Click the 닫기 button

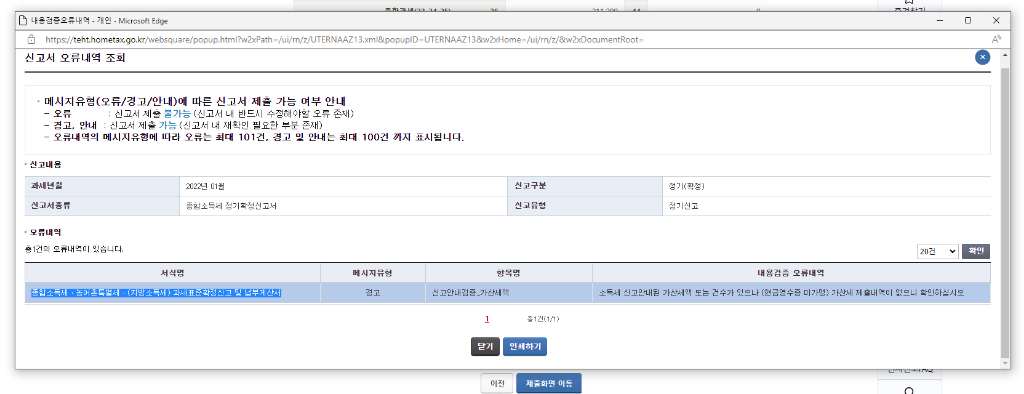(x=485, y=346)
